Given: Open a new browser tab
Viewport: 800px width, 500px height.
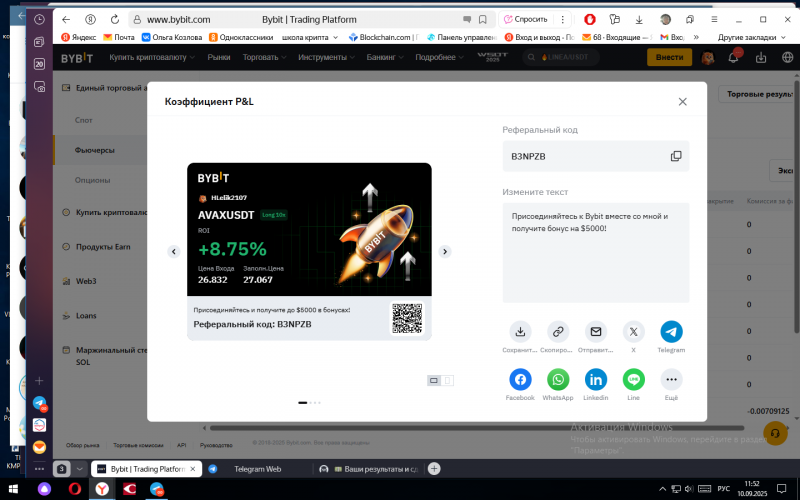Looking at the screenshot, I should coord(434,469).
